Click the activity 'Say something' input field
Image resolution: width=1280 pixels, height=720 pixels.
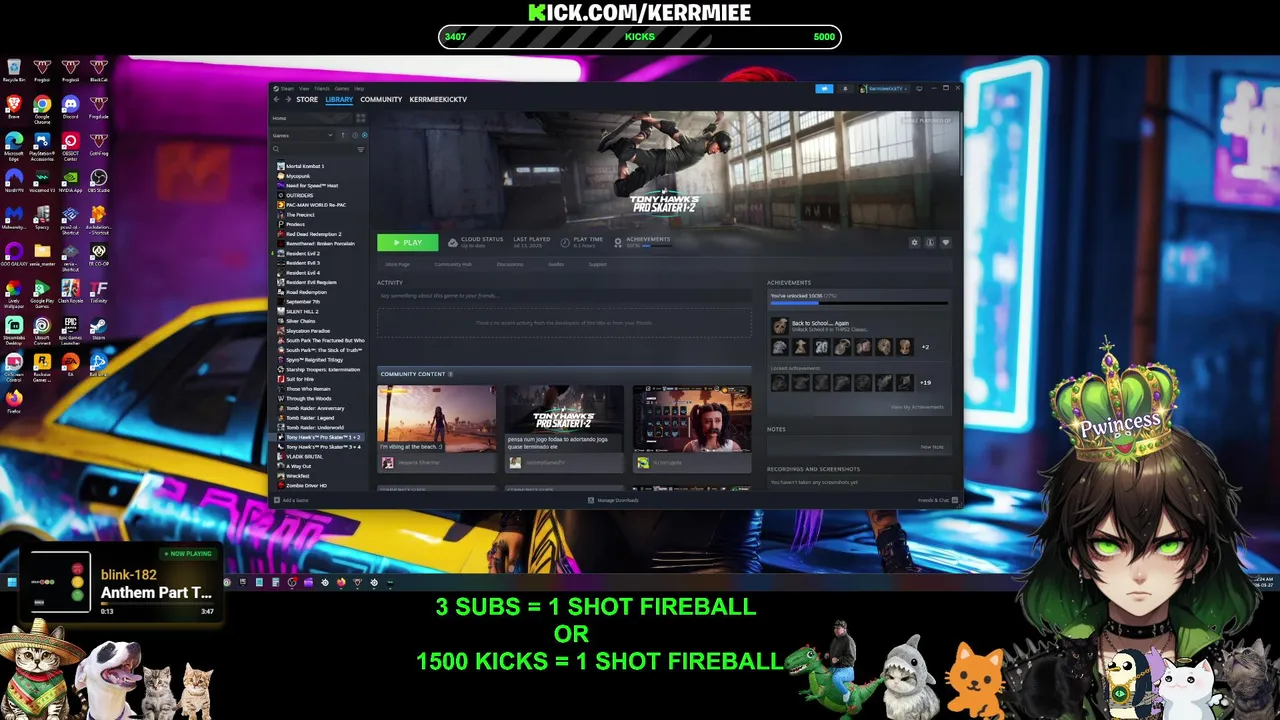pos(564,296)
